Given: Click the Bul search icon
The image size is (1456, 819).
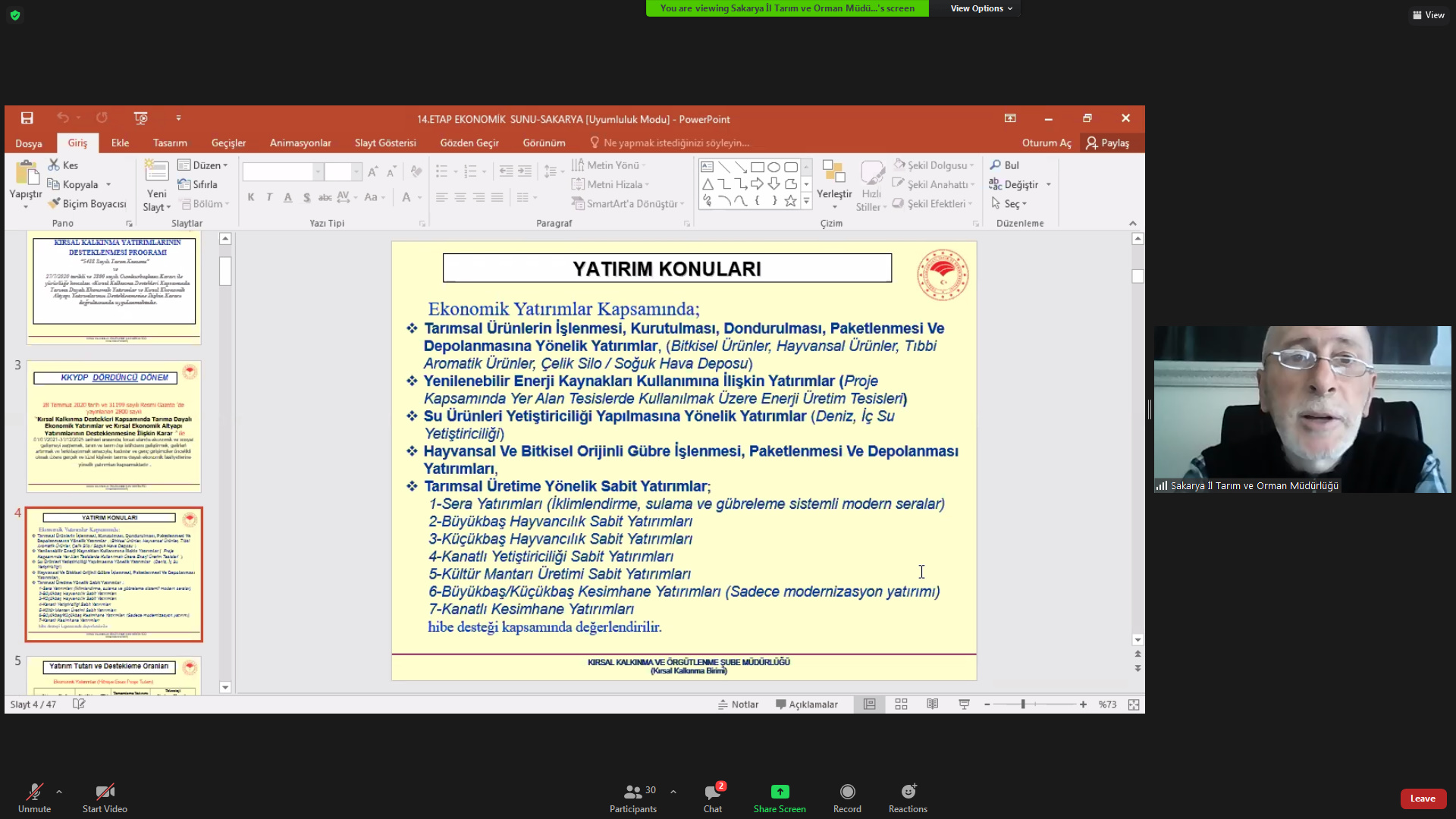Looking at the screenshot, I should click(x=996, y=165).
